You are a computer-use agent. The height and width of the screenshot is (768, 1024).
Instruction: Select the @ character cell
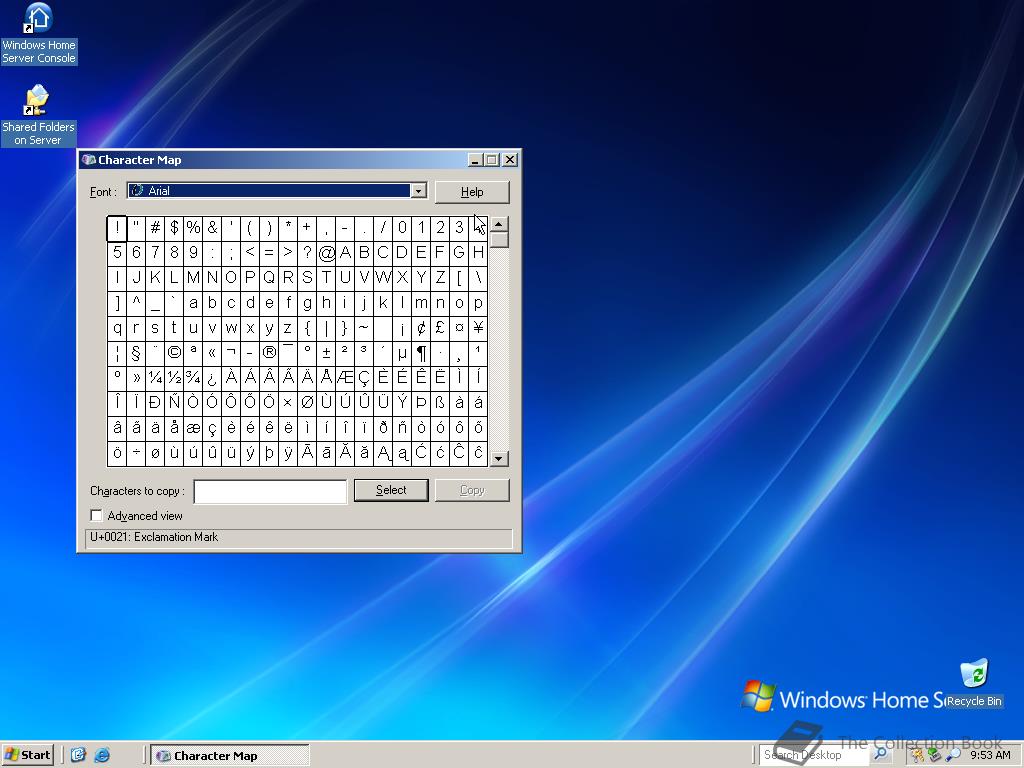(x=326, y=253)
